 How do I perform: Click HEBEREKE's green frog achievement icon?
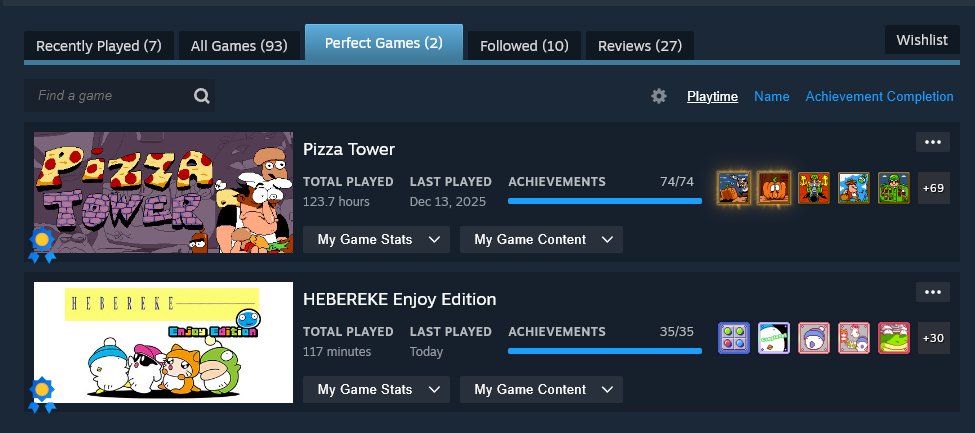pyautogui.click(x=893, y=338)
